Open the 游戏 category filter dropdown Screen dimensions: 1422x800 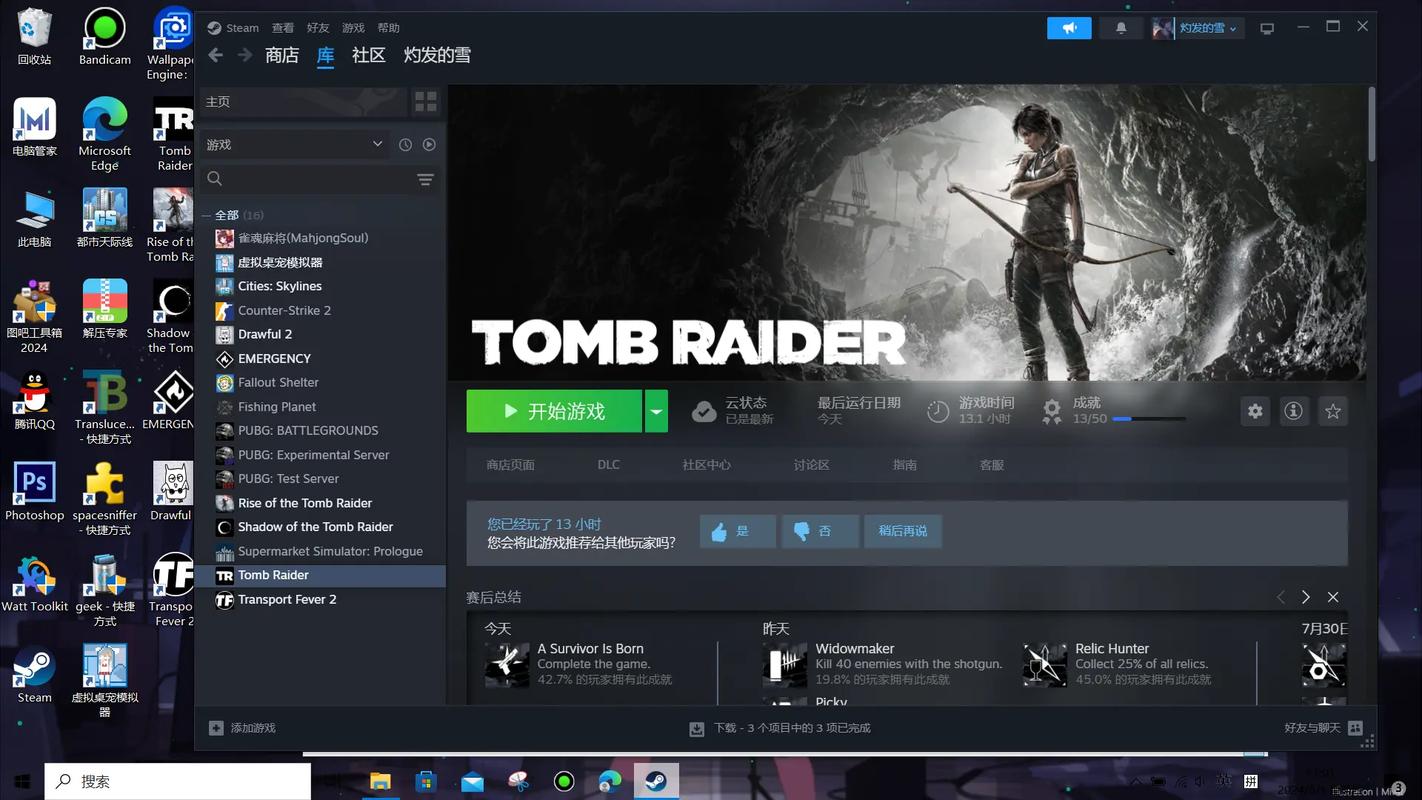(294, 145)
